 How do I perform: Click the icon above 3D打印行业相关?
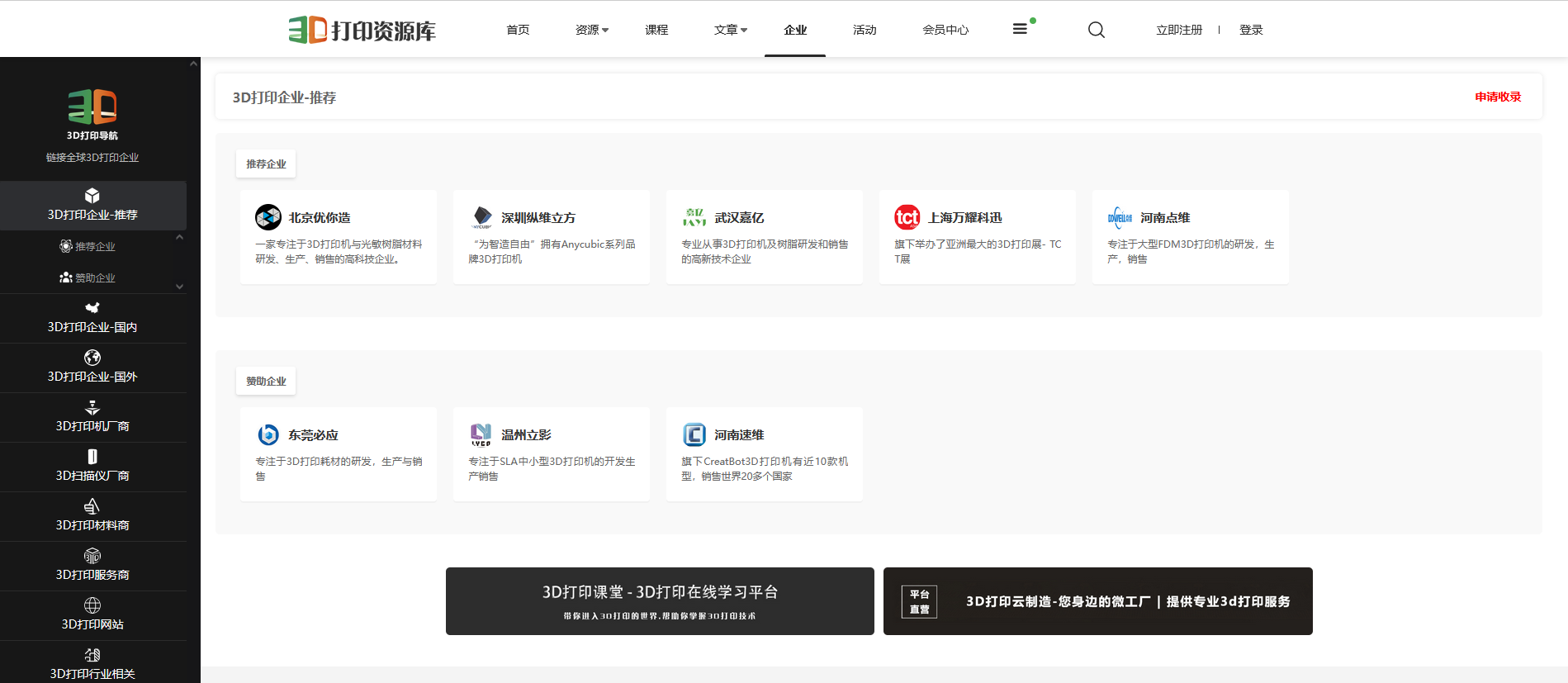click(92, 655)
